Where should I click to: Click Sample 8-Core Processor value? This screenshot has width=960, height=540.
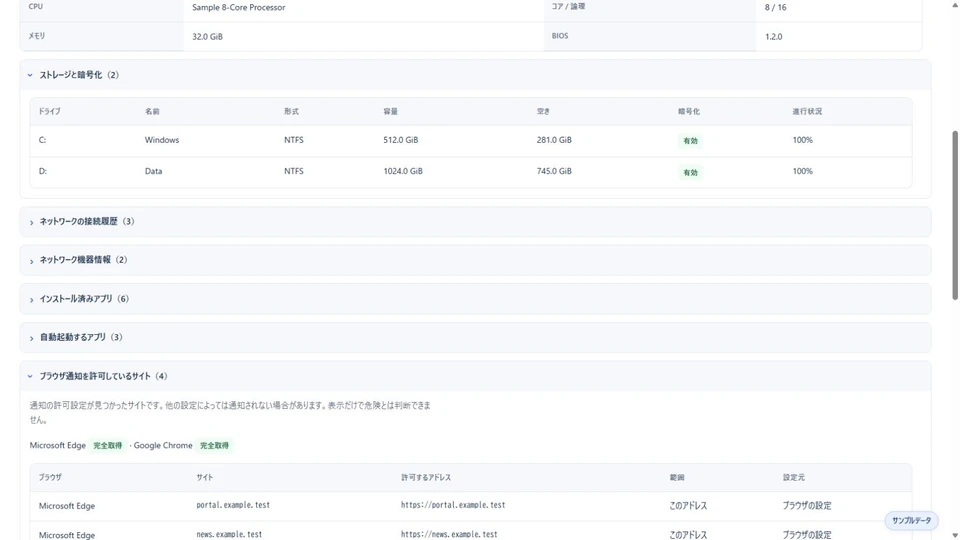click(239, 7)
